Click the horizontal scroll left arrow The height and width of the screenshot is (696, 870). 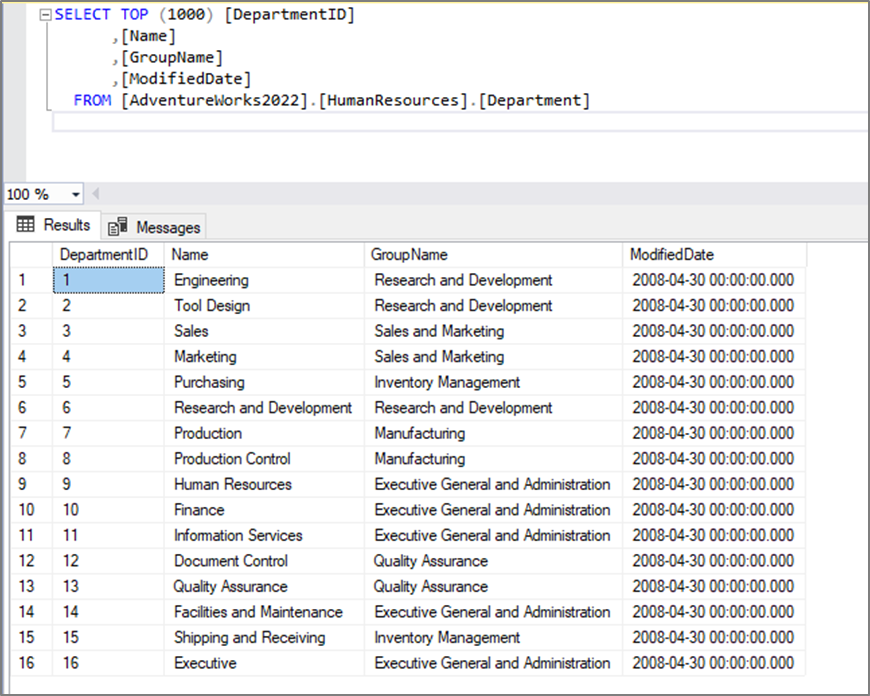coord(95,194)
